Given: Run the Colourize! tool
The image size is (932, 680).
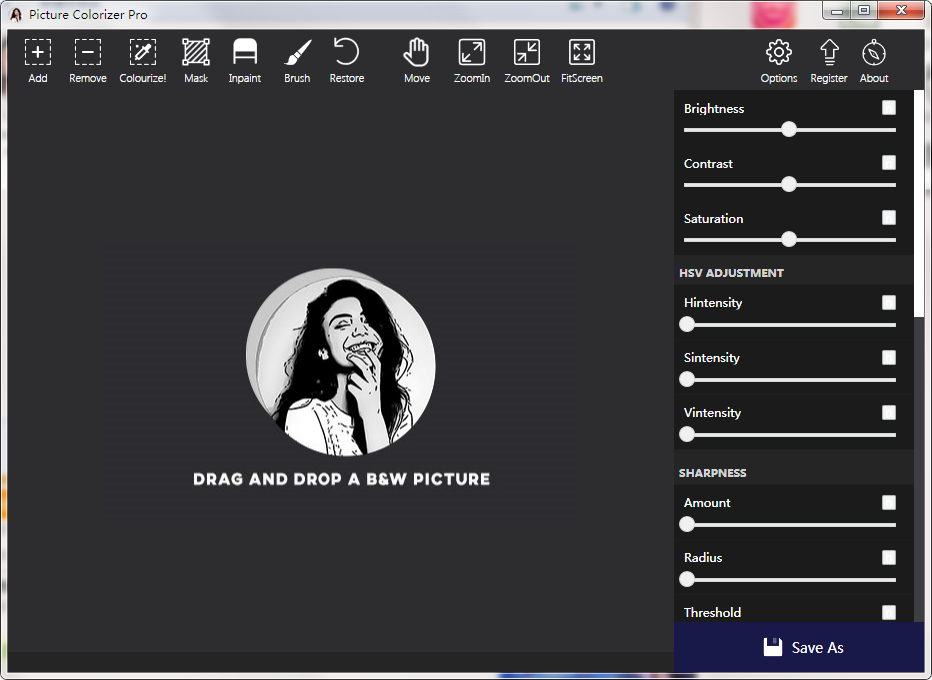Looking at the screenshot, I should [x=143, y=53].
